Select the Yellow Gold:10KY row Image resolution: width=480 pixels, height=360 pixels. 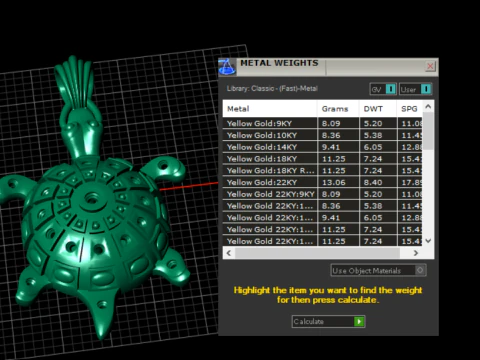[322, 135]
